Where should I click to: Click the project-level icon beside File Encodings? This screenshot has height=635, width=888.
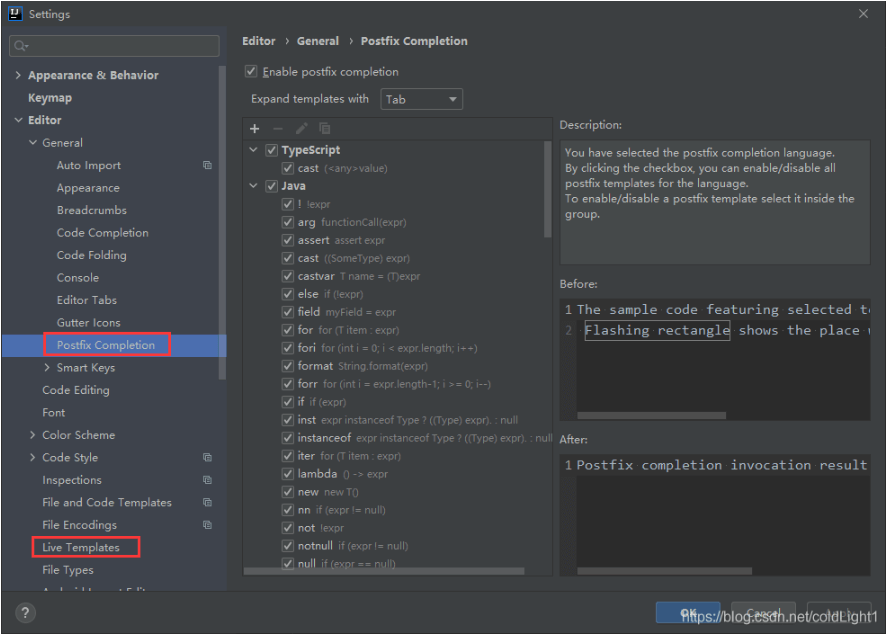click(207, 525)
